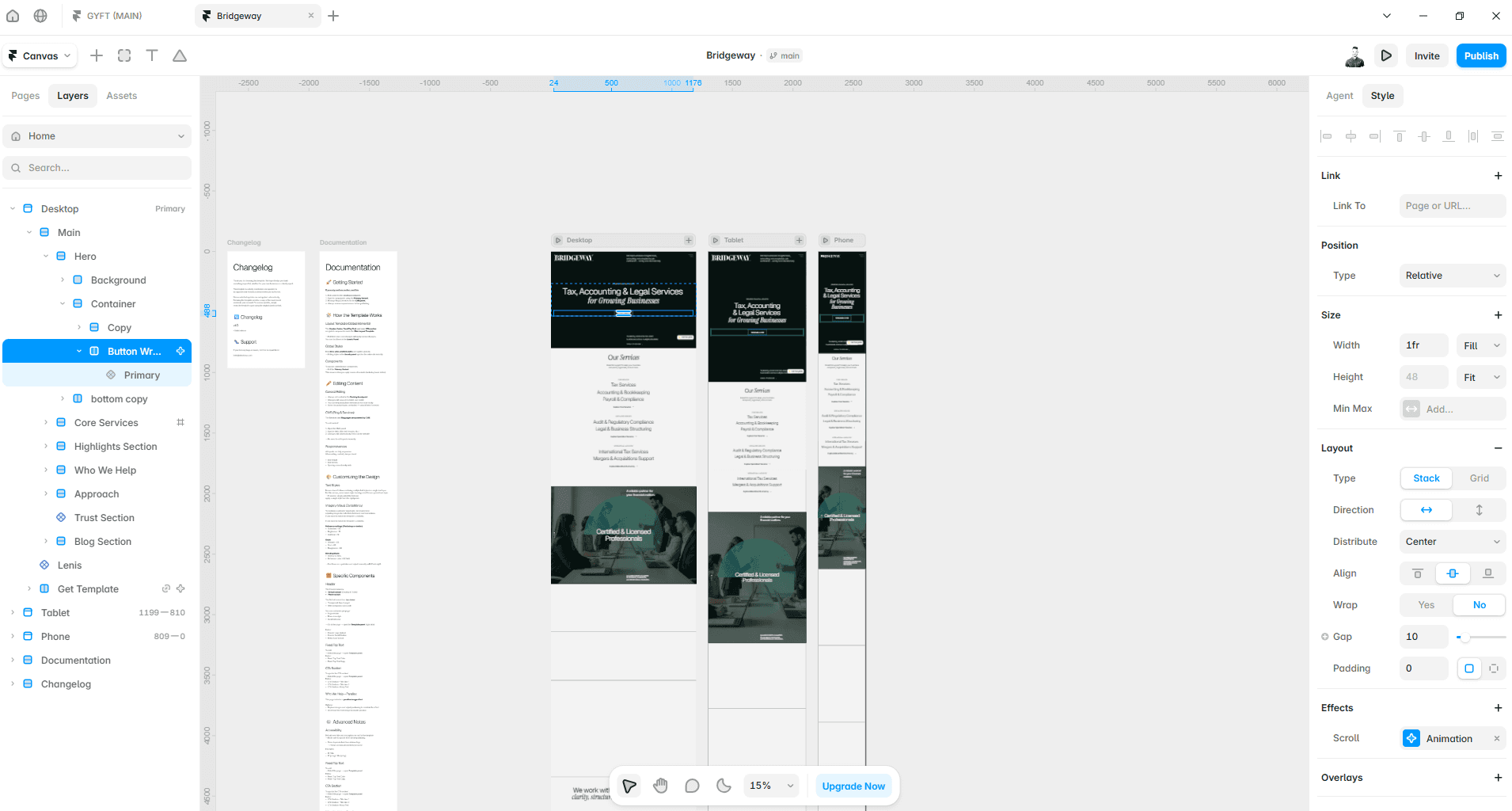Set the stack direction to horizontal
The image size is (1512, 811).
(1427, 510)
